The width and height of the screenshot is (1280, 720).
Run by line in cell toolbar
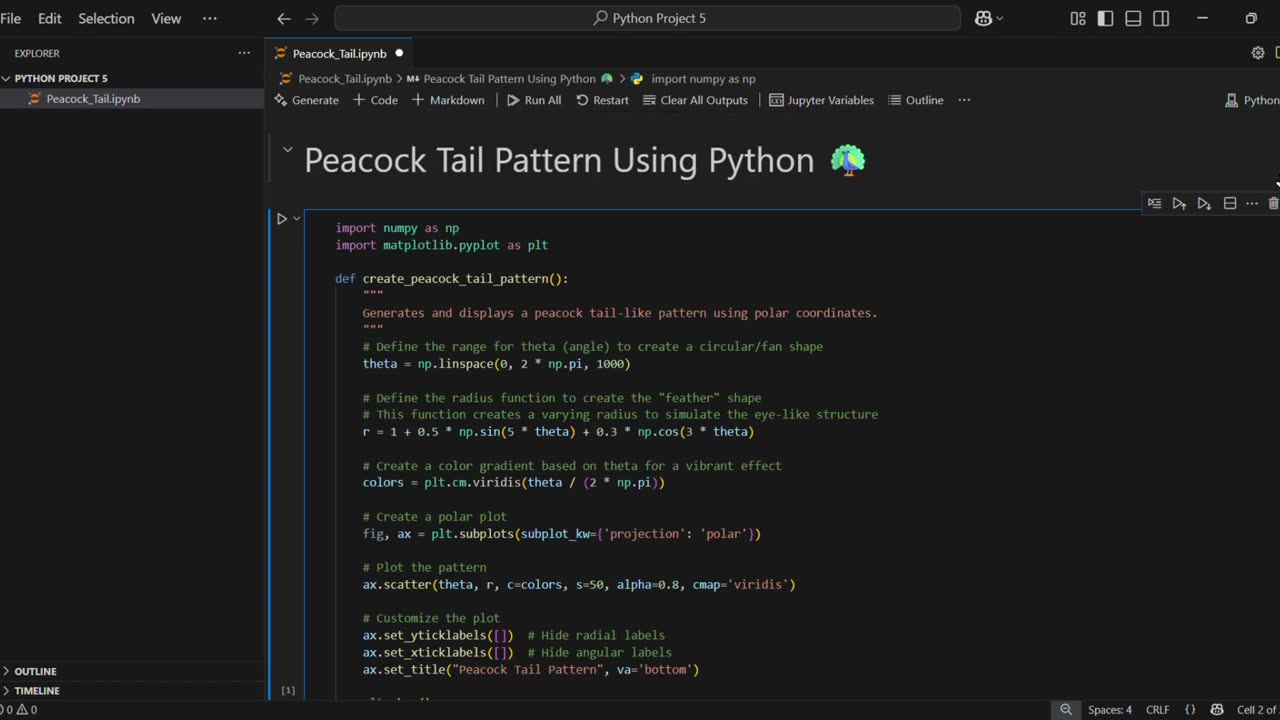point(1154,203)
